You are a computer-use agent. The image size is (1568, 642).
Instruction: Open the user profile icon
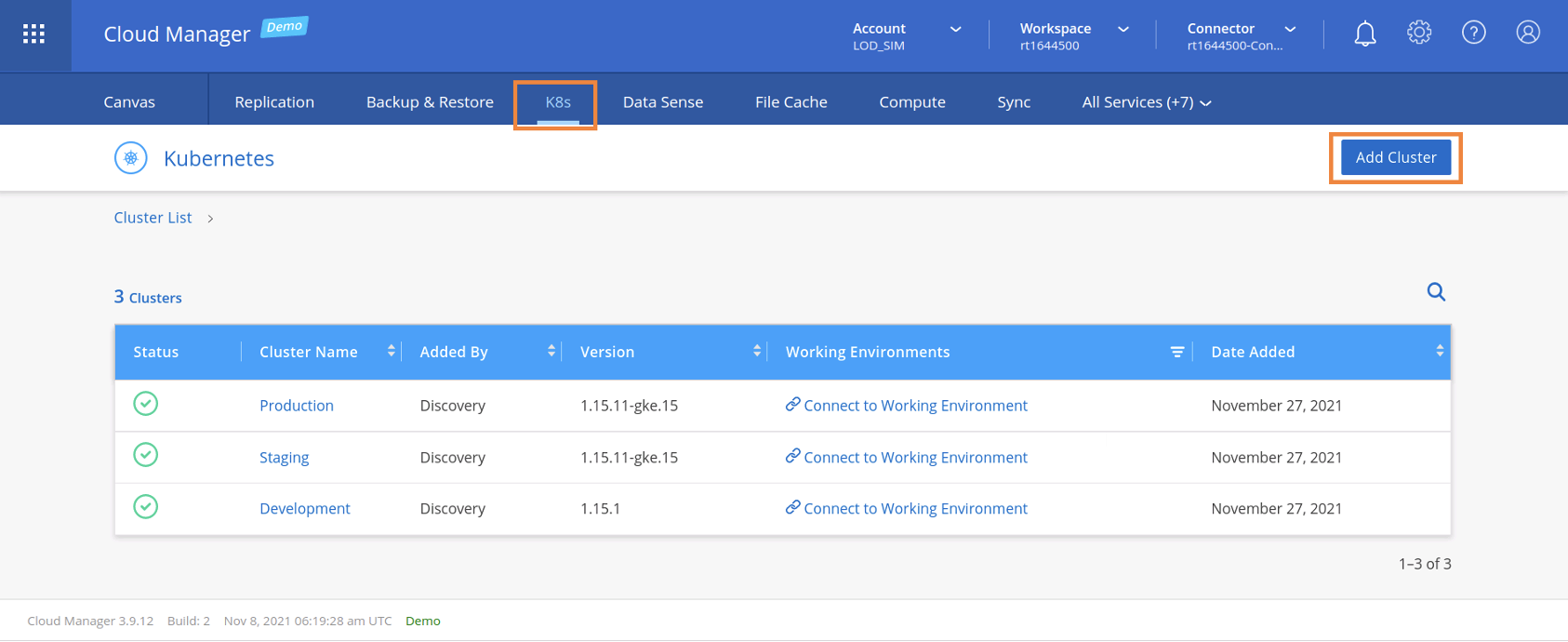1528,33
